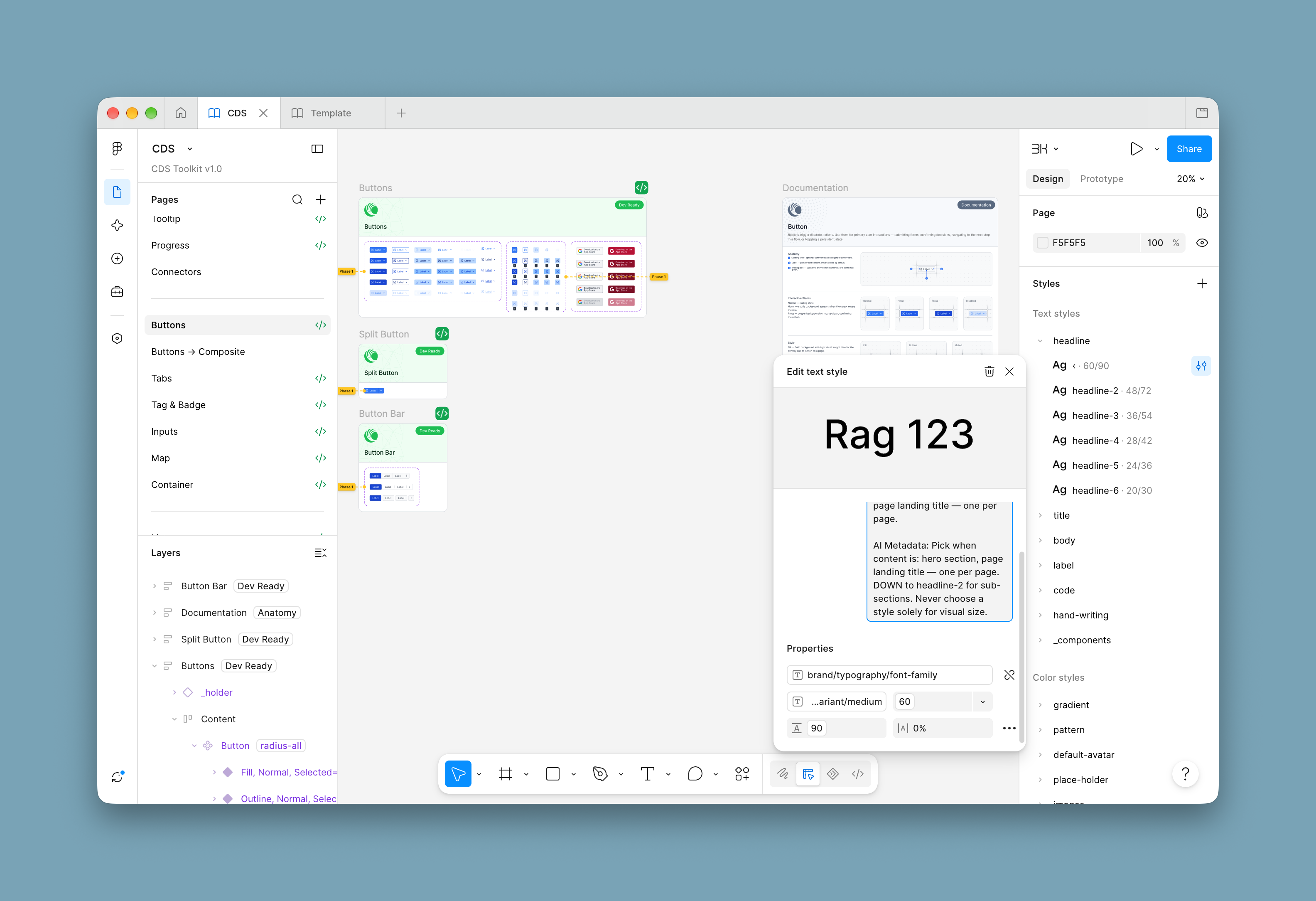Screen dimensions: 1316x901
Task: Select the Frame tool
Action: [x=505, y=773]
